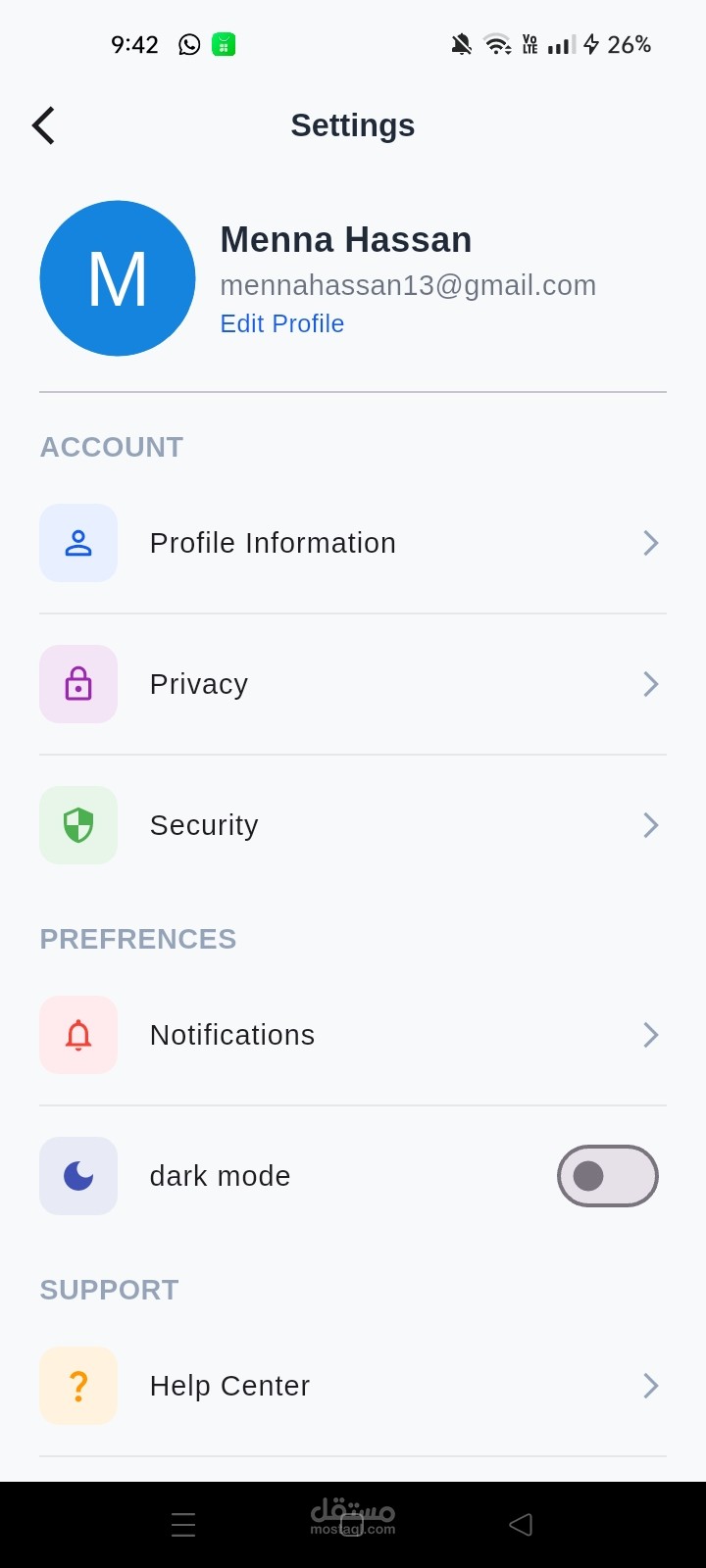Tap the green Security shield icon
Image resolution: width=706 pixels, height=1568 pixels.
(x=78, y=825)
